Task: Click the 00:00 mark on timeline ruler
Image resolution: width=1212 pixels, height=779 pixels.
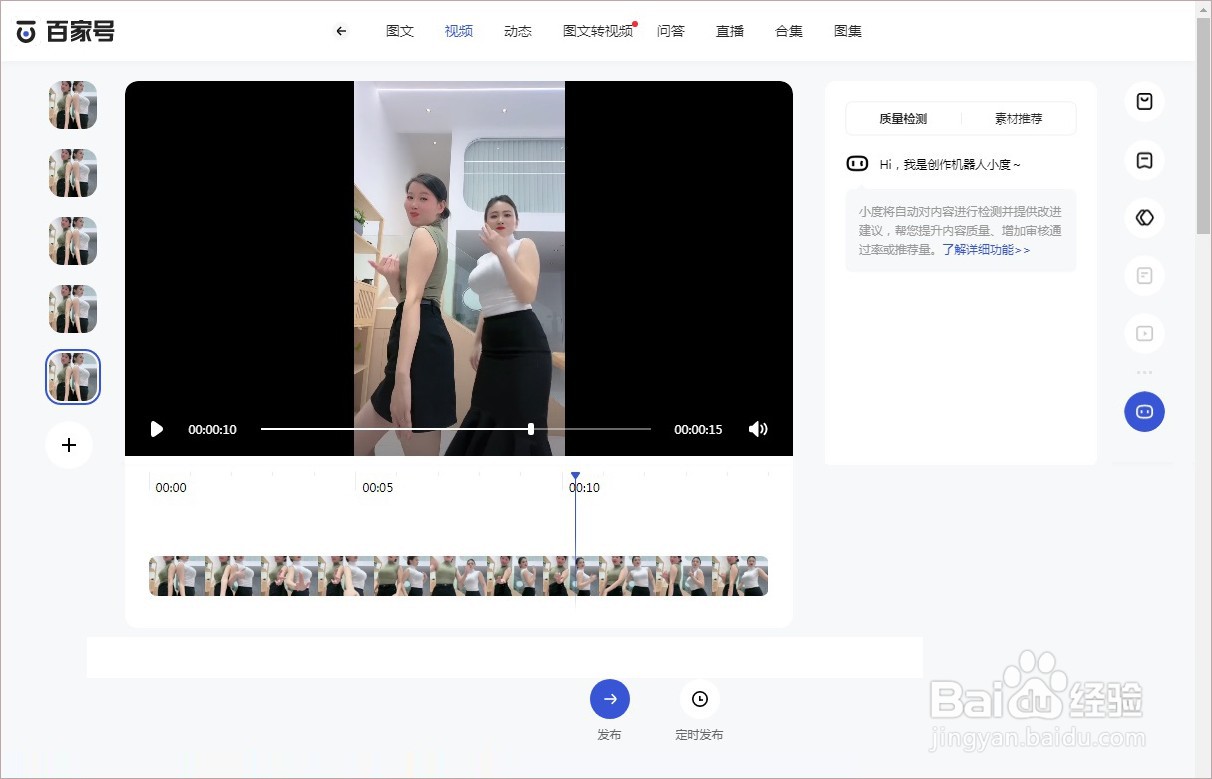Action: [171, 488]
